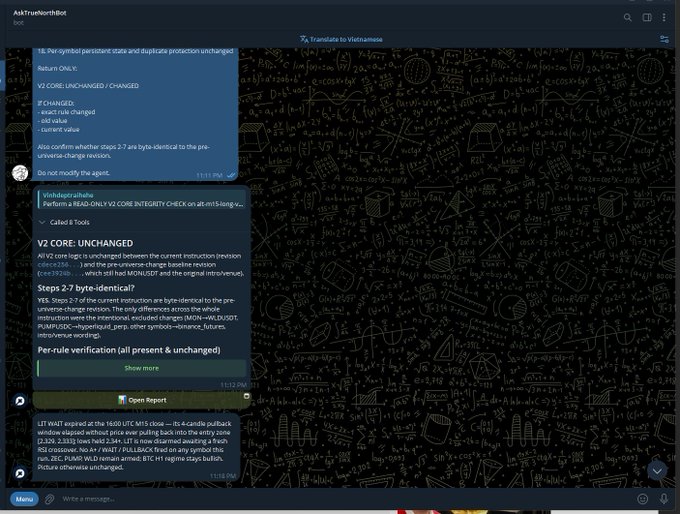The width and height of the screenshot is (680, 514).
Task: Open AskTrueNorthBot chat header profile
Action: coord(39,17)
